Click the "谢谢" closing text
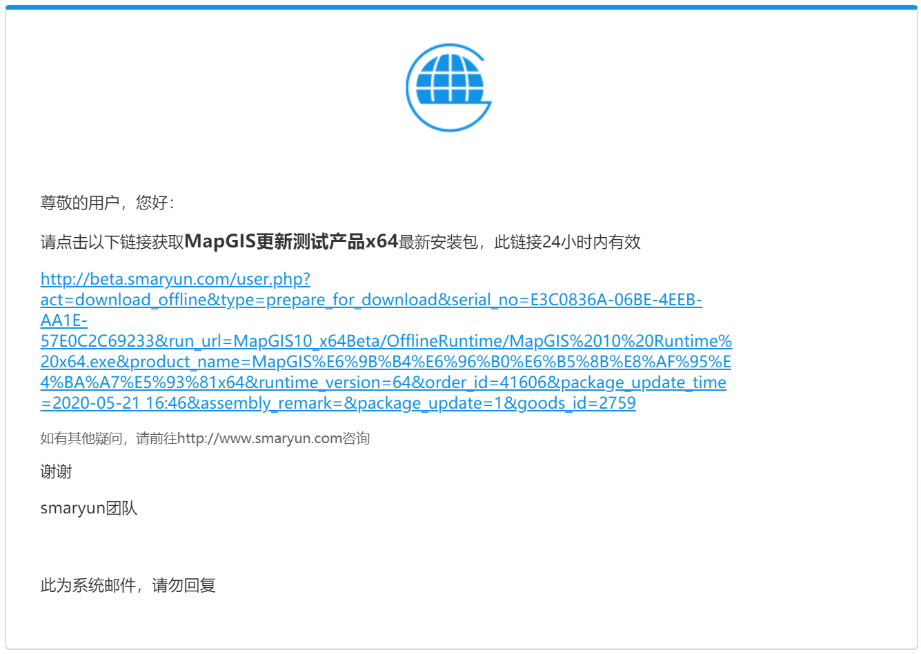This screenshot has height=654, width=921. pyautogui.click(x=56, y=472)
